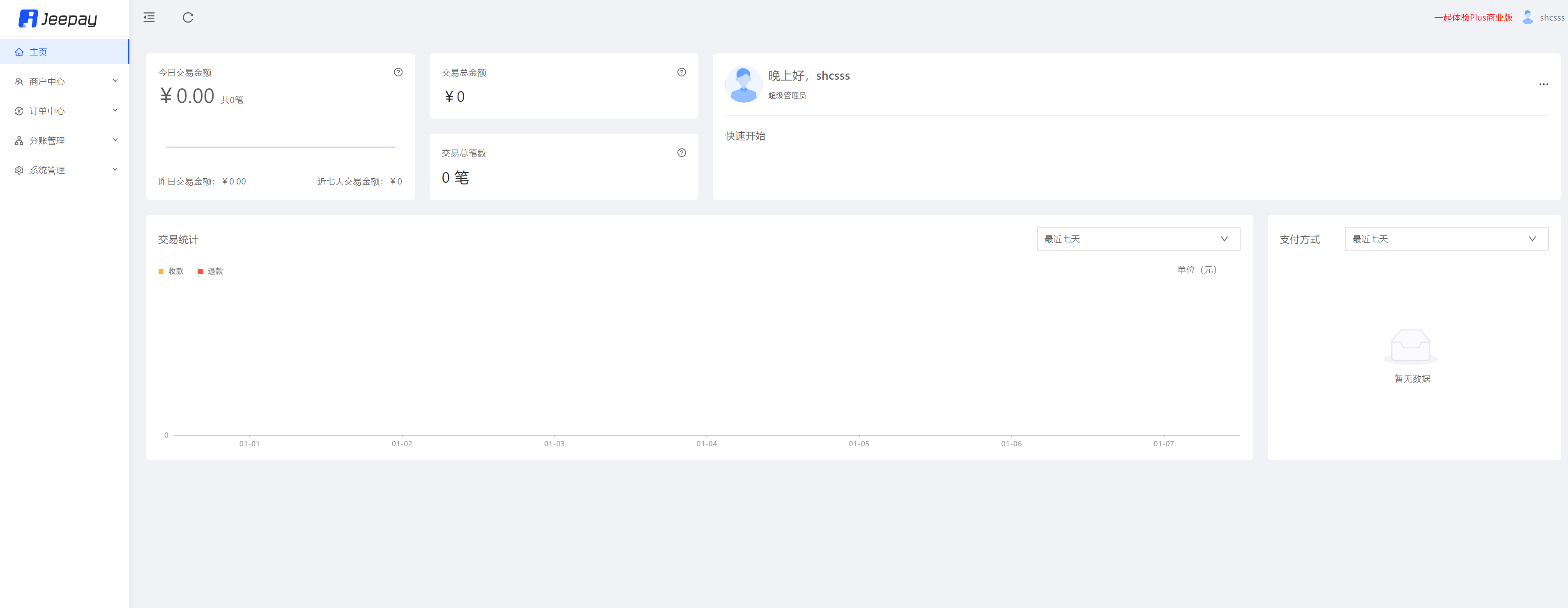
Task: Open 支付方式 最近七天 dropdown
Action: coord(1446,239)
